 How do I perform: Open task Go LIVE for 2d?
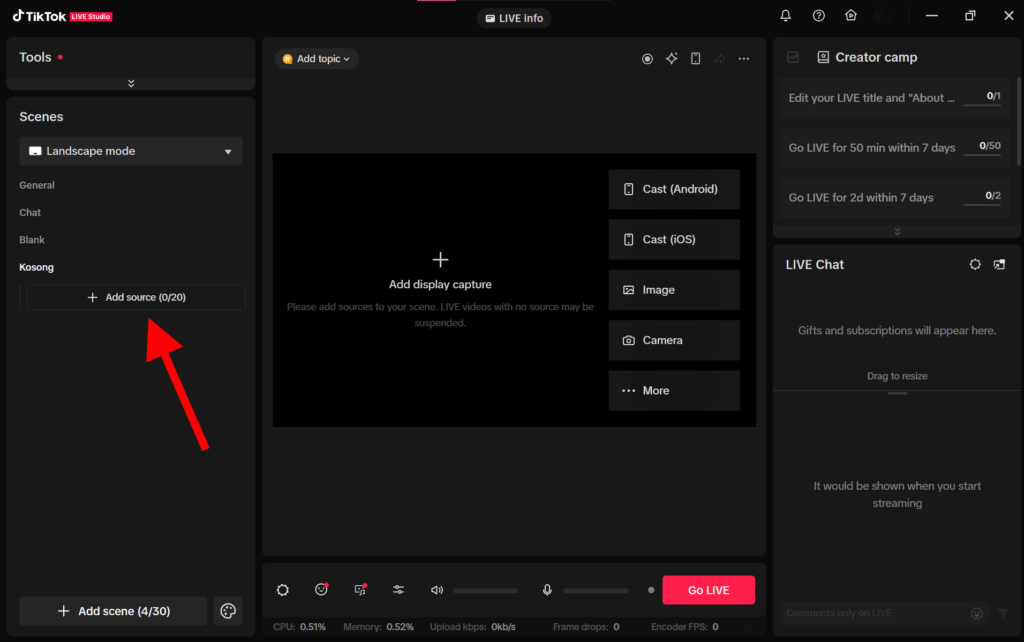coord(895,197)
